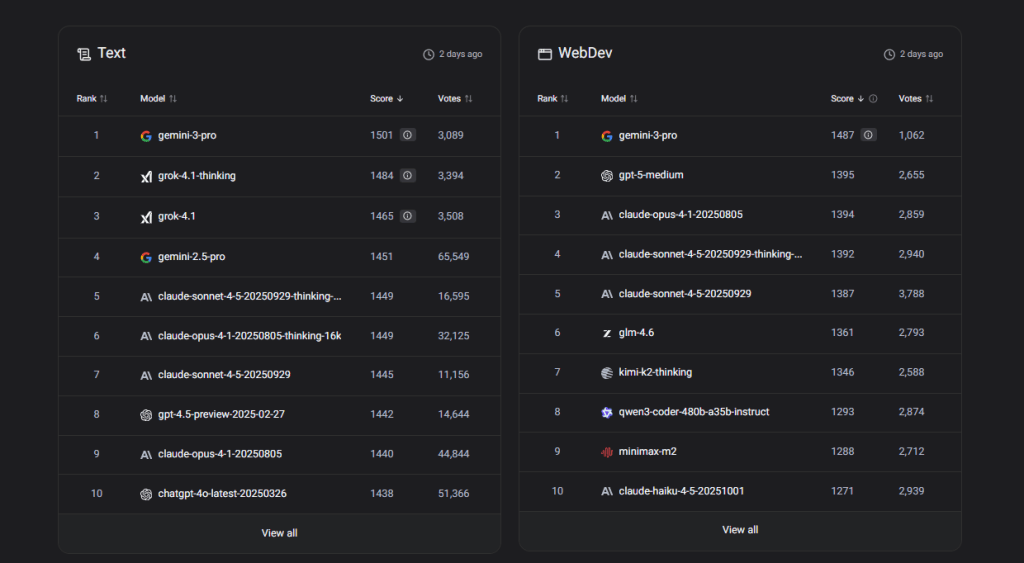Click info icon beside score 1501

point(408,135)
